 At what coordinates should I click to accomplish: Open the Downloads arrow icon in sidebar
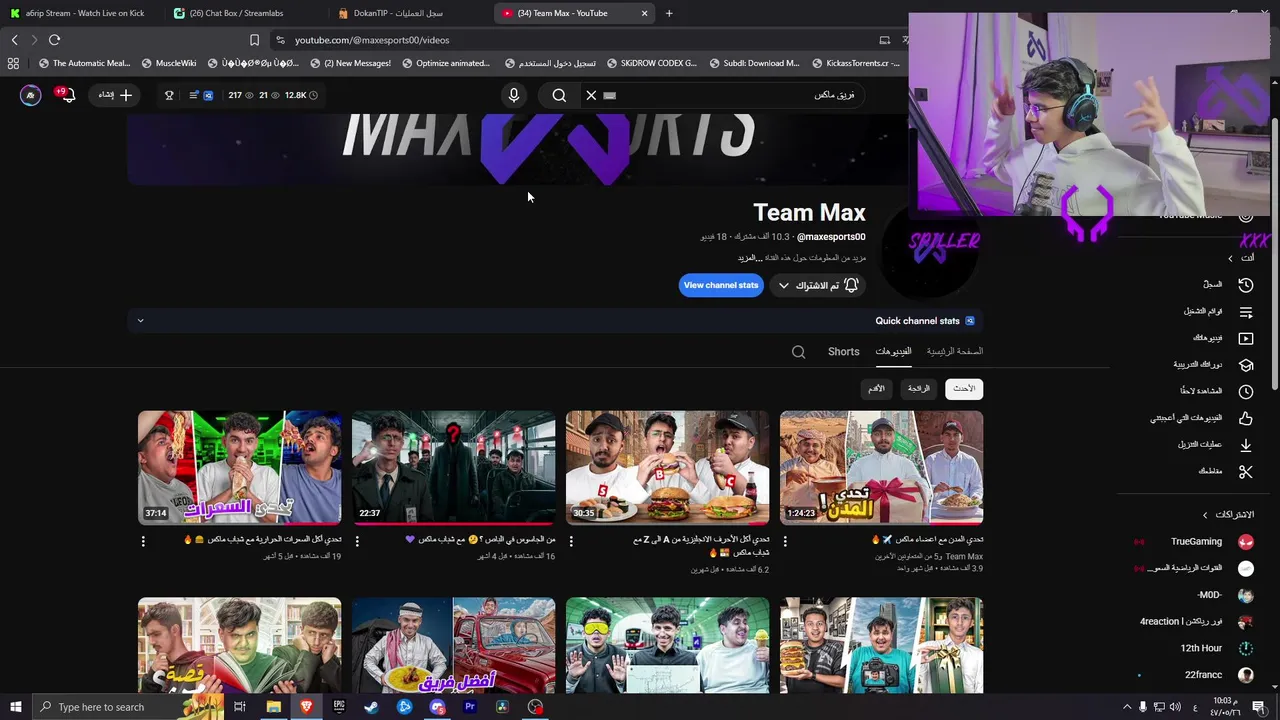(1246, 445)
